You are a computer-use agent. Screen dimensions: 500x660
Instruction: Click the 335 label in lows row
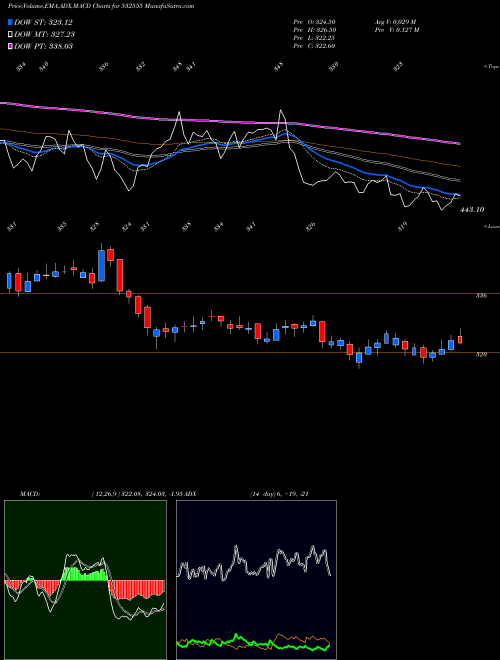62,227
